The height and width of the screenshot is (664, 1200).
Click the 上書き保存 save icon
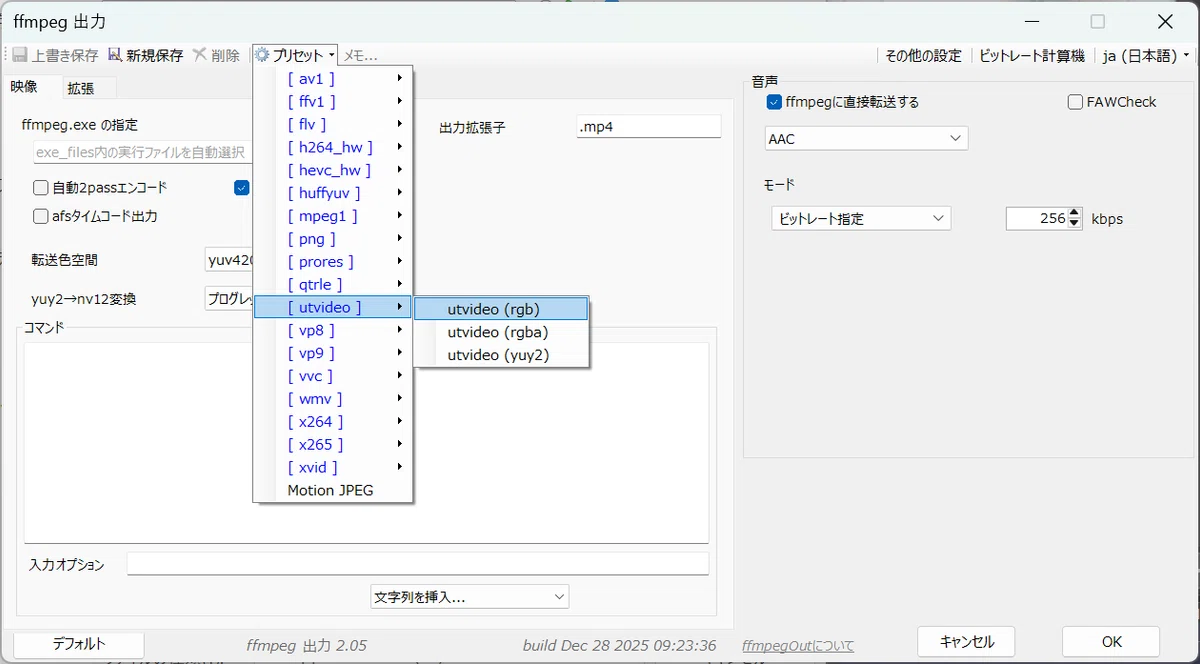(x=20, y=56)
